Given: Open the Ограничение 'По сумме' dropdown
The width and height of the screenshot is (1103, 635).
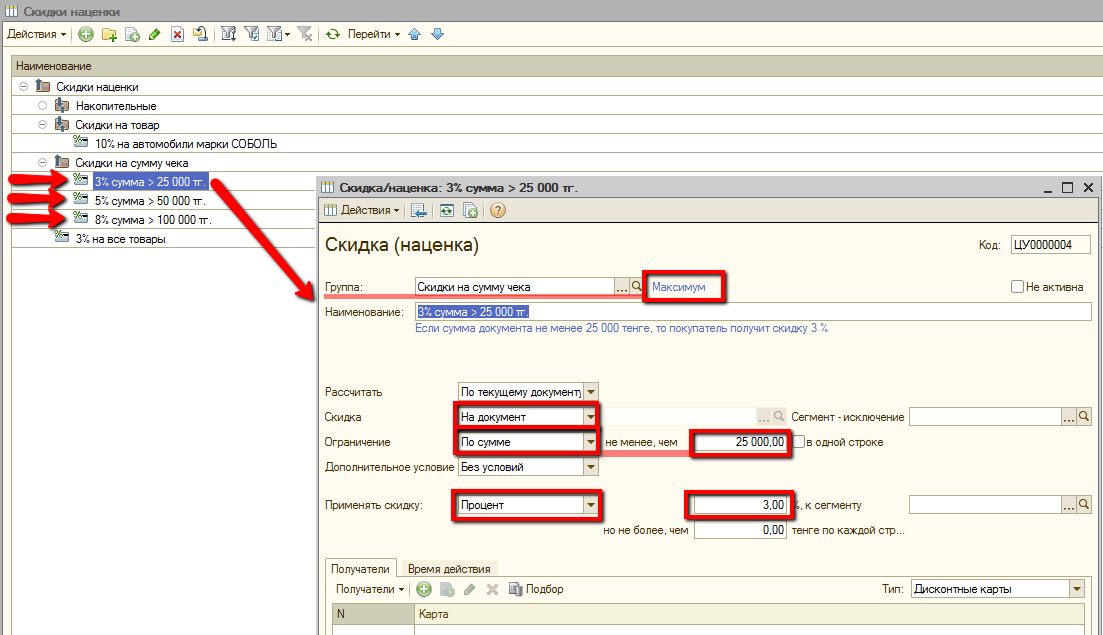Looking at the screenshot, I should [x=591, y=442].
